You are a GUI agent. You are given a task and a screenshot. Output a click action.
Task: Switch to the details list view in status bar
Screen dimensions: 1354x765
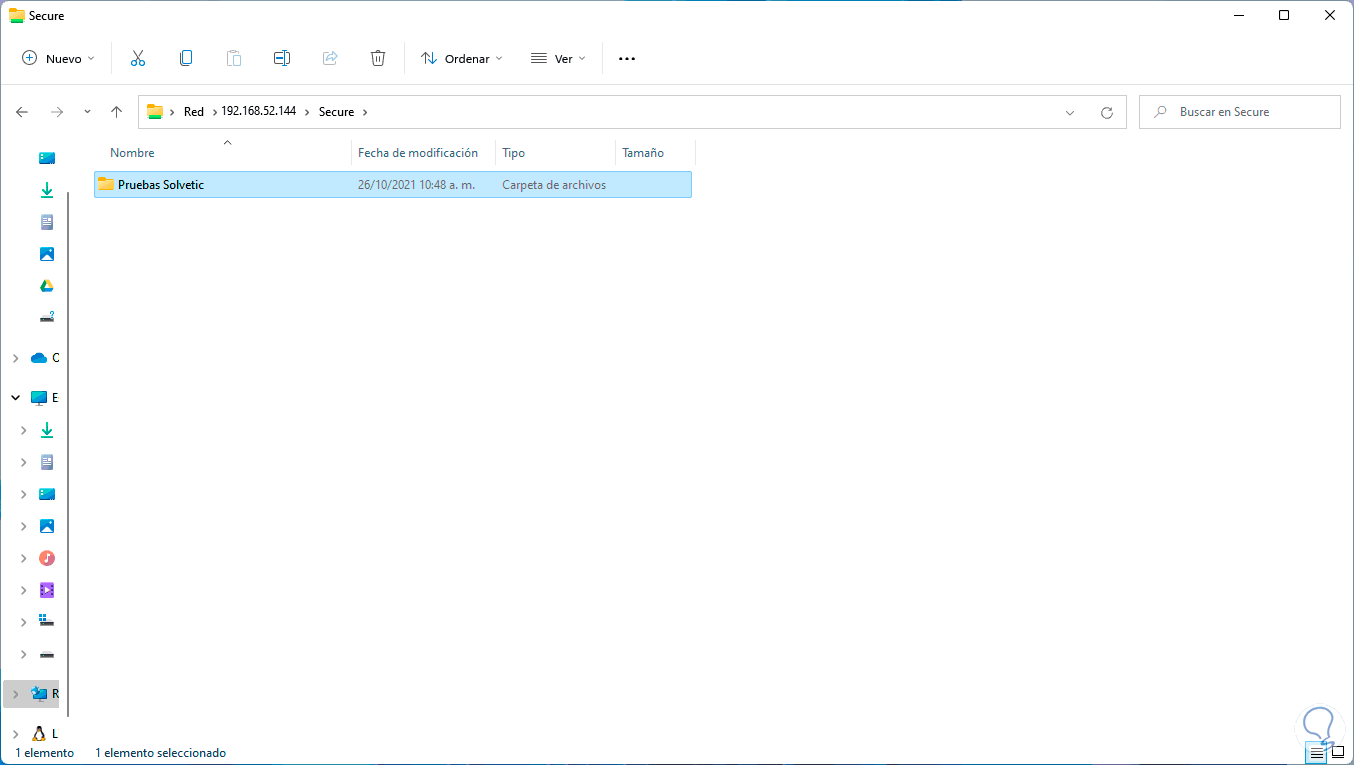coord(1316,752)
